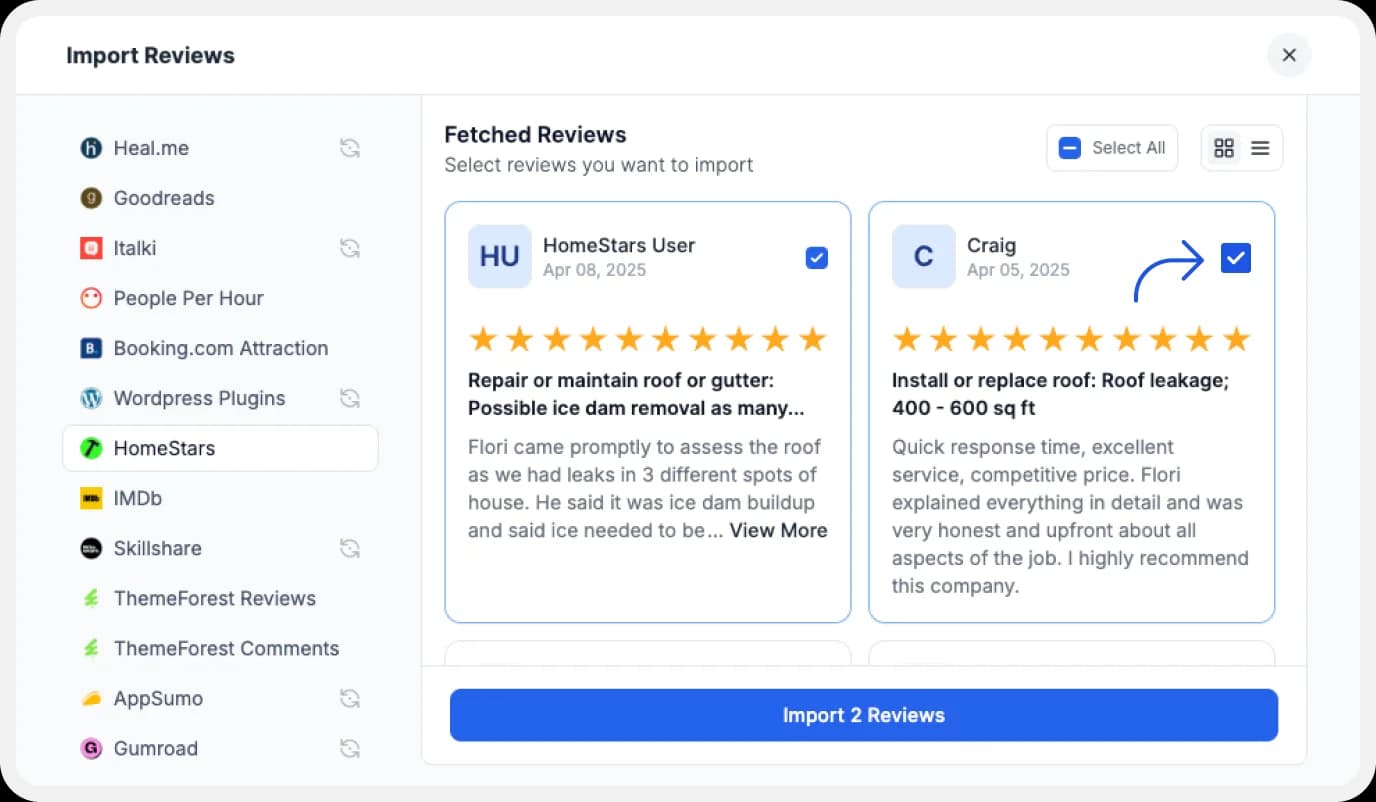Switch to grid view layout
The width and height of the screenshot is (1376, 802).
(x=1224, y=147)
